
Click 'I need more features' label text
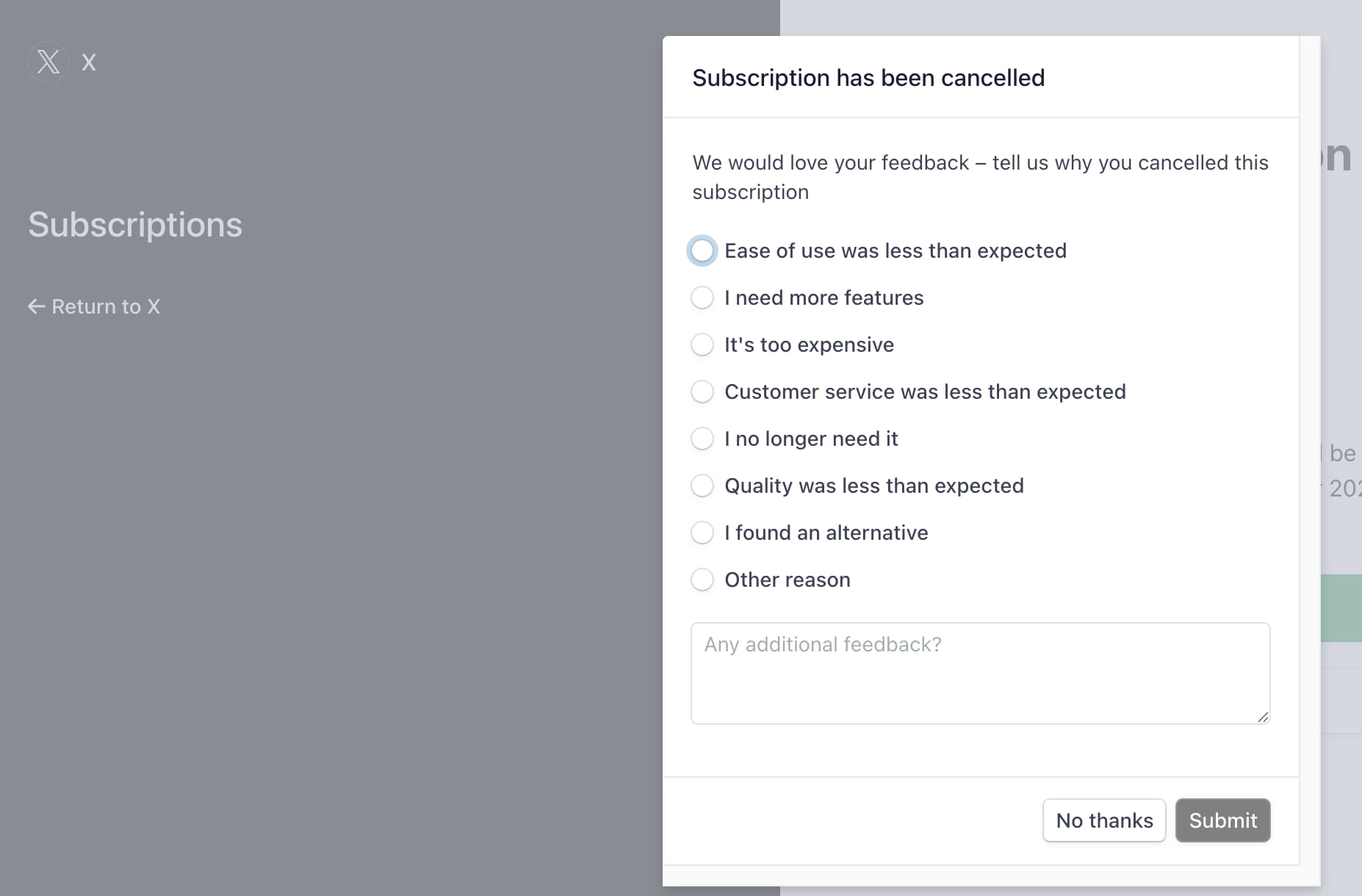[824, 298]
